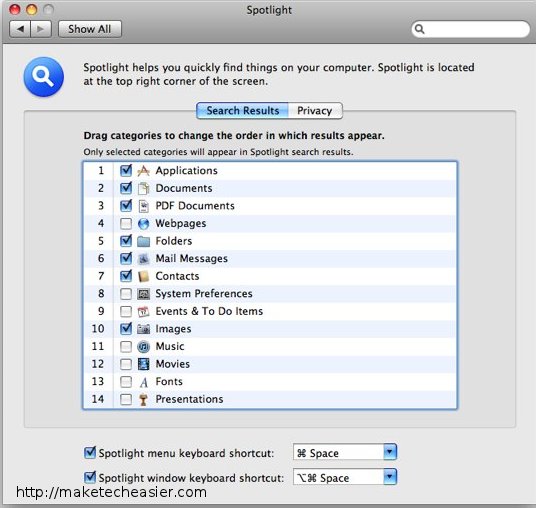Screen dimensions: 536x508
Task: Enable the Presentations checkbox
Action: click(x=126, y=399)
